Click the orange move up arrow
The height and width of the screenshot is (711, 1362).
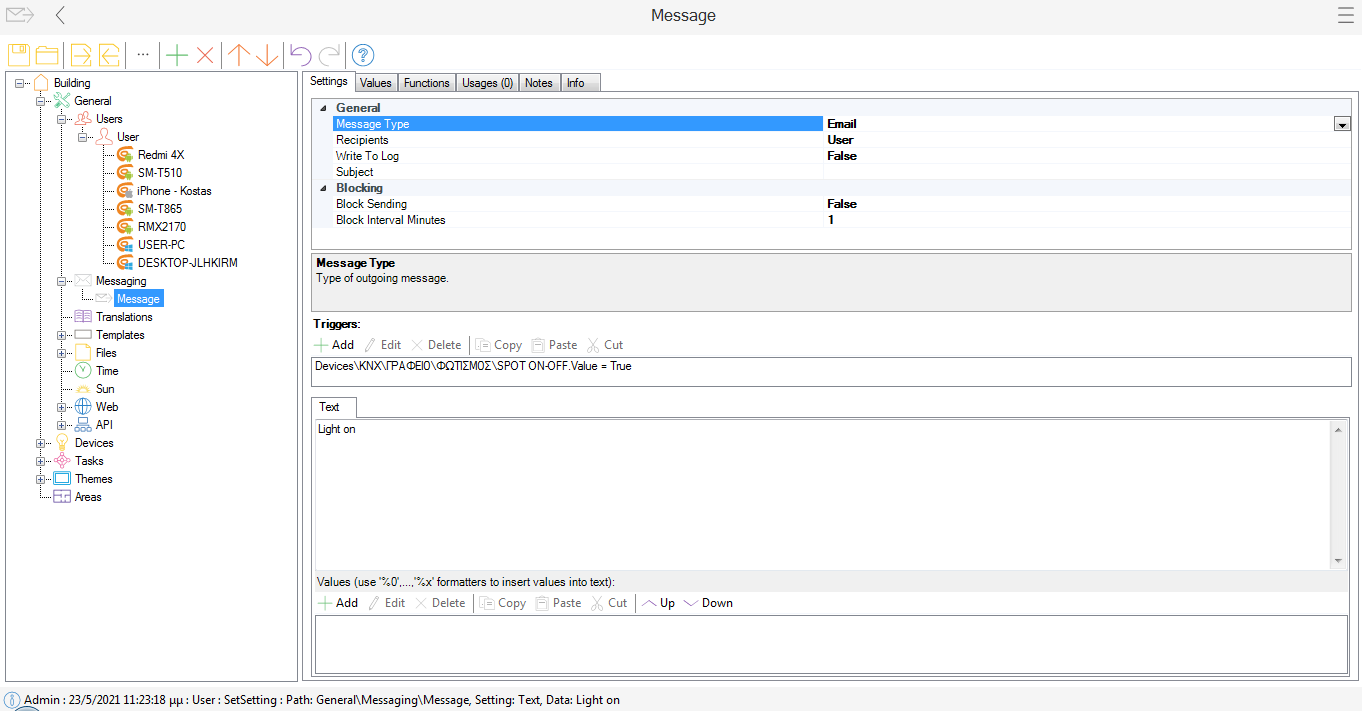[x=238, y=55]
